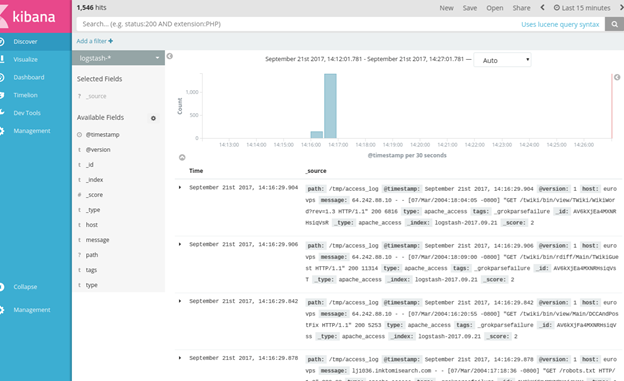Click the Available Fields heading
This screenshot has height=381, width=624.
coord(100,117)
